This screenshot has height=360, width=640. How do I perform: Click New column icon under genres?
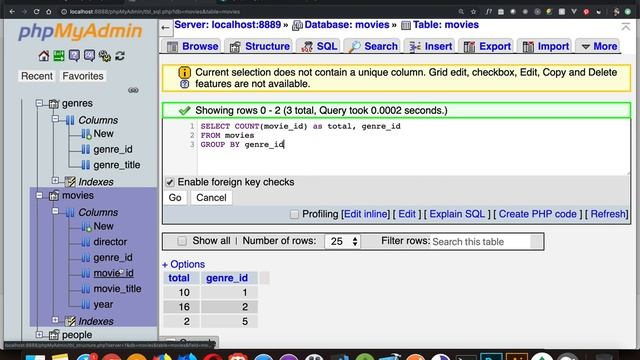click(86, 134)
